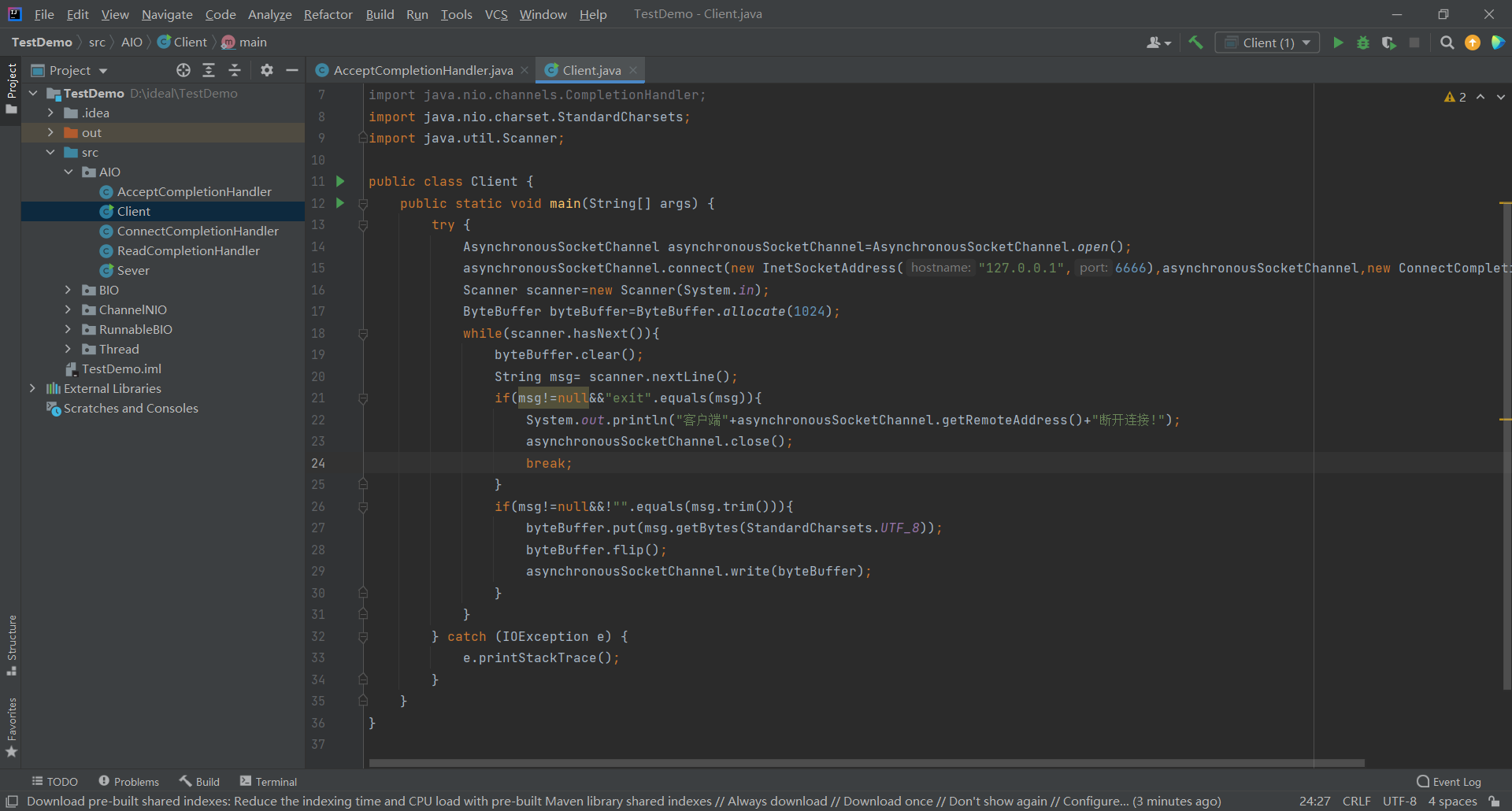
Task: Toggle tool window bars icon in status bar
Action: (x=12, y=802)
